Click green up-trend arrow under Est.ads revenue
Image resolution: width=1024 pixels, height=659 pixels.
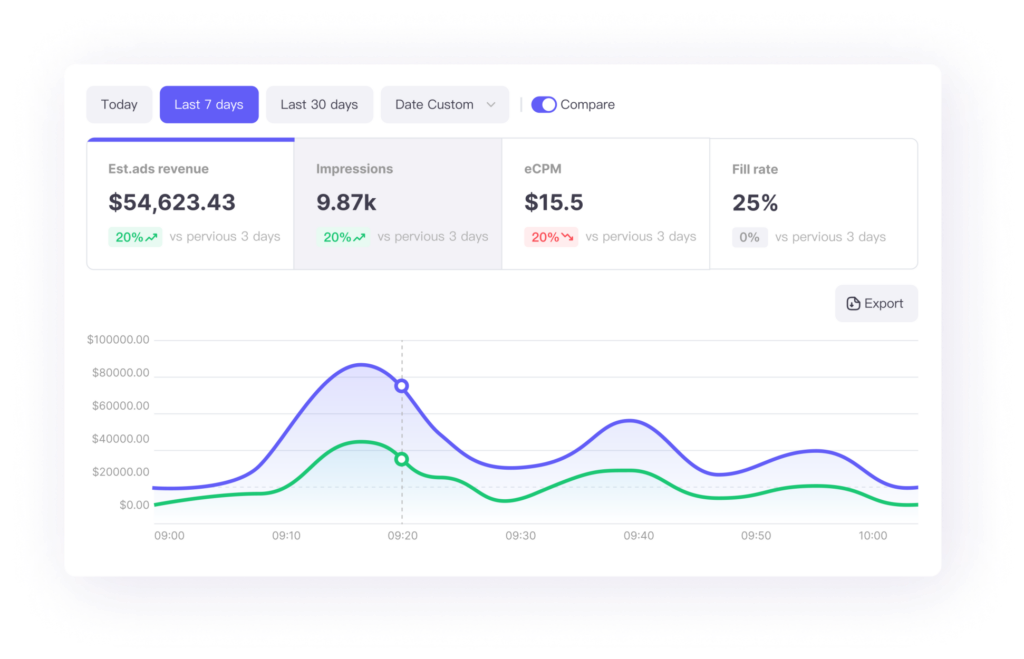[x=151, y=237]
